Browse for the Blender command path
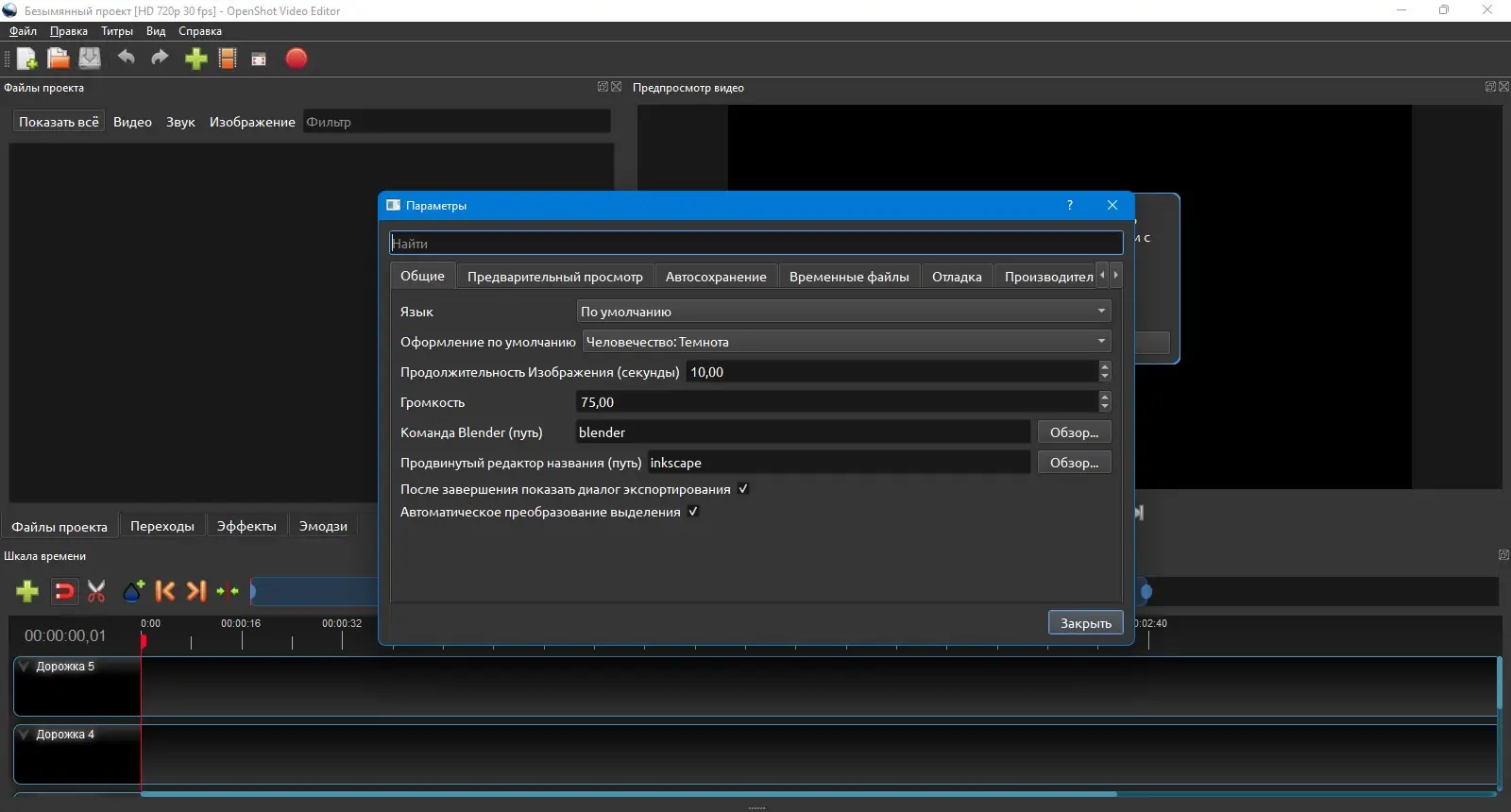The height and width of the screenshot is (812, 1511). click(1075, 432)
